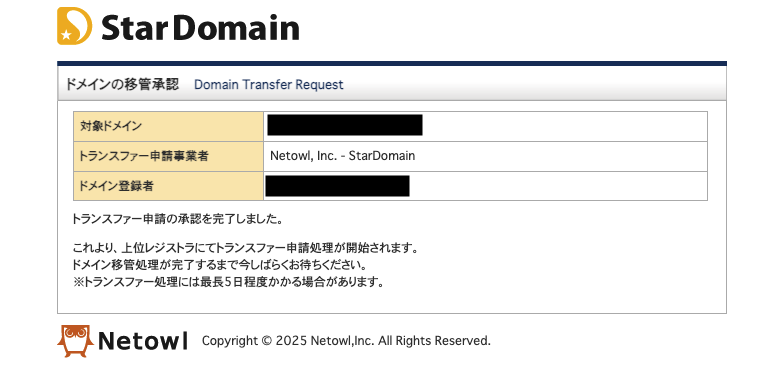Click the white star in the logo
The height and width of the screenshot is (385, 765).
[x=66, y=35]
